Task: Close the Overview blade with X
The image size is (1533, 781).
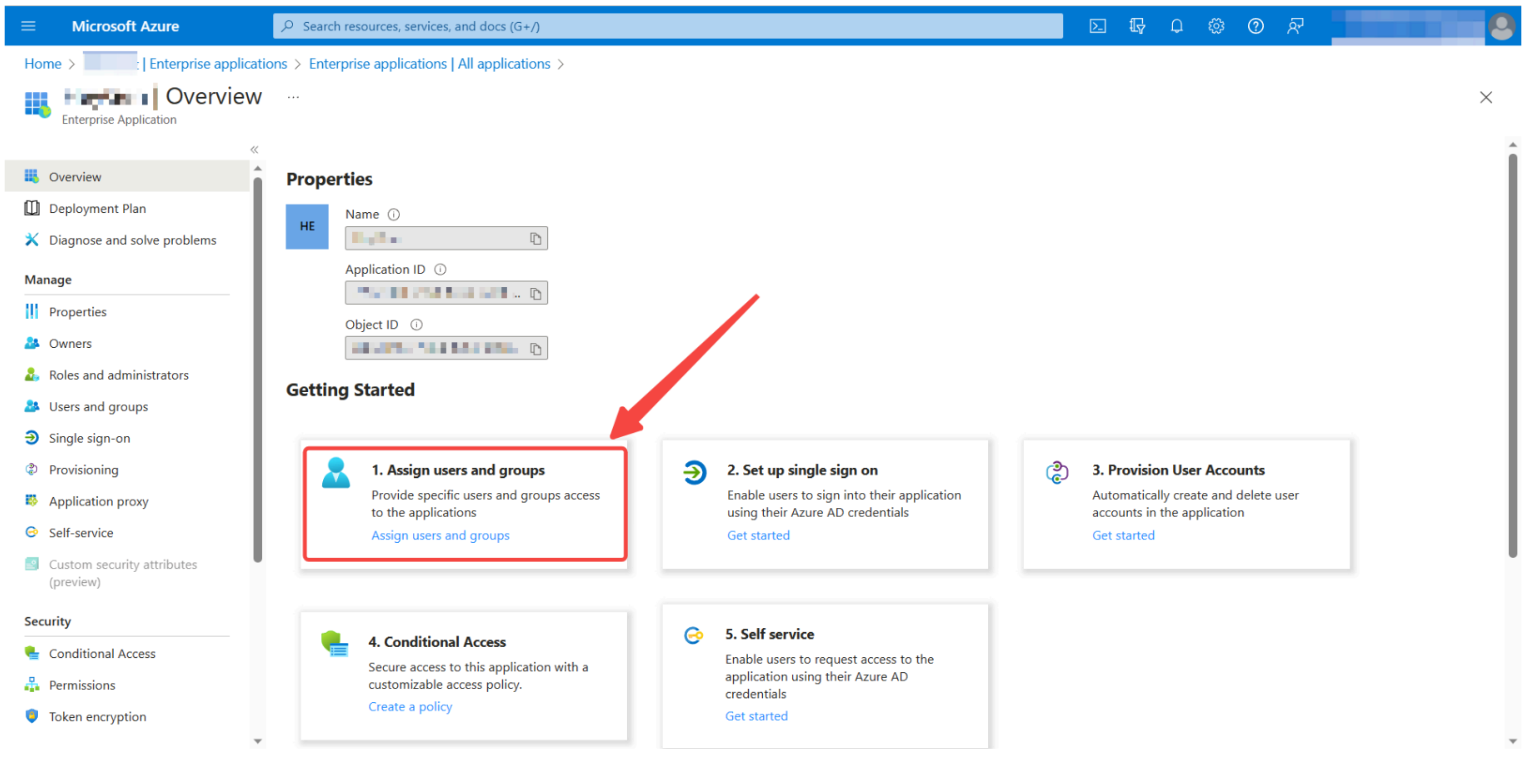Action: (1486, 97)
